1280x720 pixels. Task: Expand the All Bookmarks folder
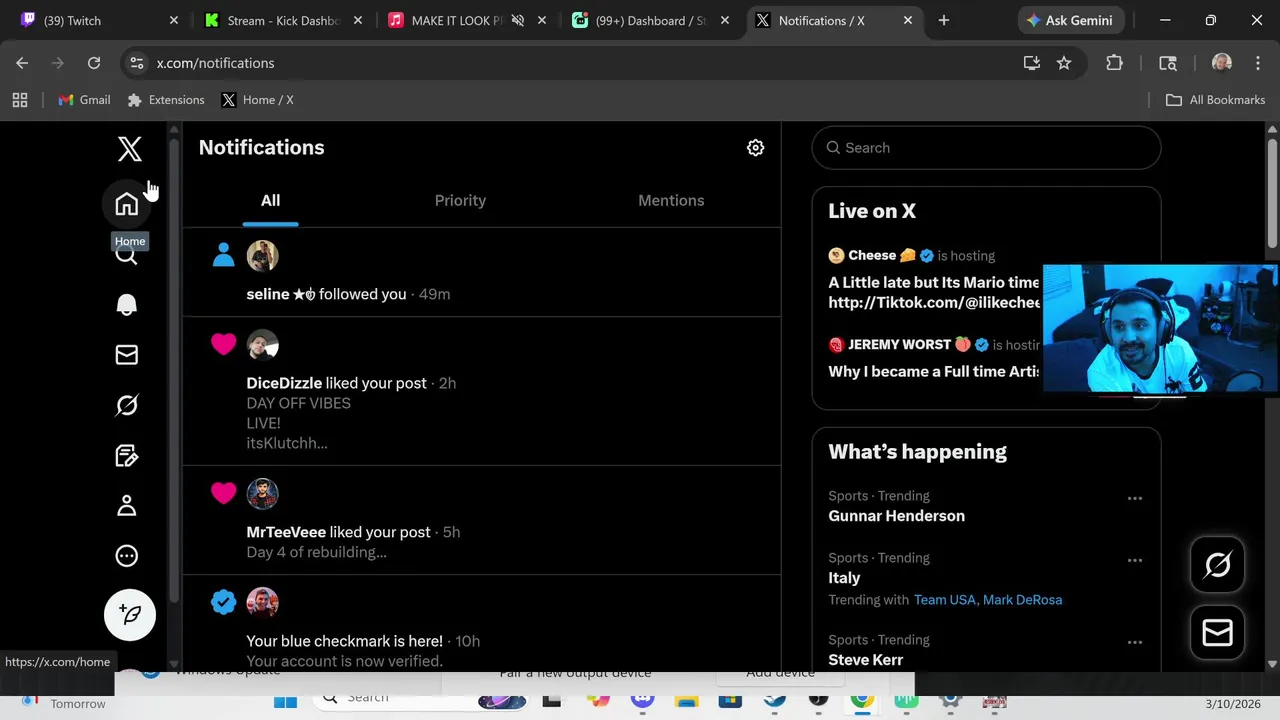point(1215,100)
